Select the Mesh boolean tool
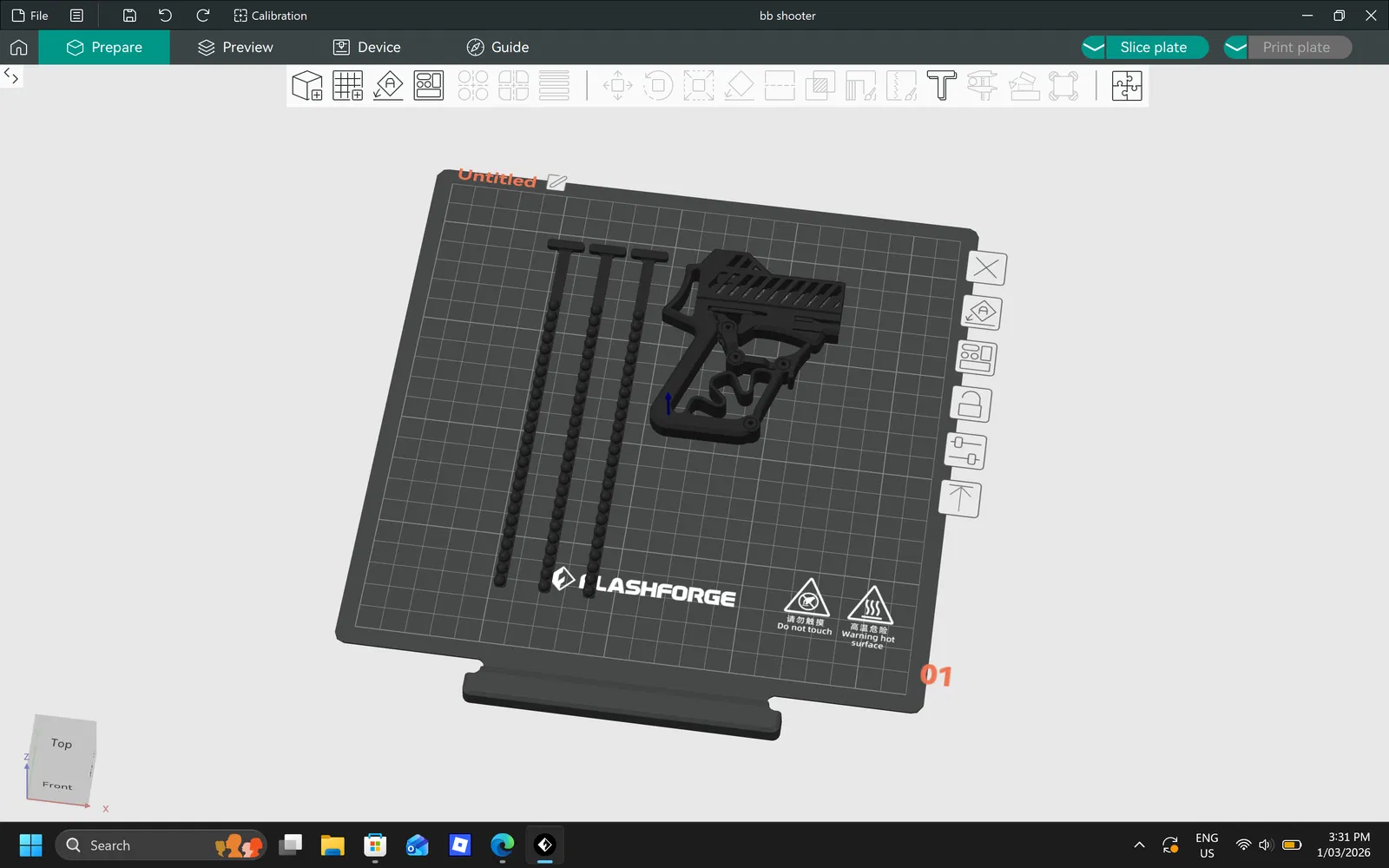Screen dimensions: 1389x868 coord(820,85)
